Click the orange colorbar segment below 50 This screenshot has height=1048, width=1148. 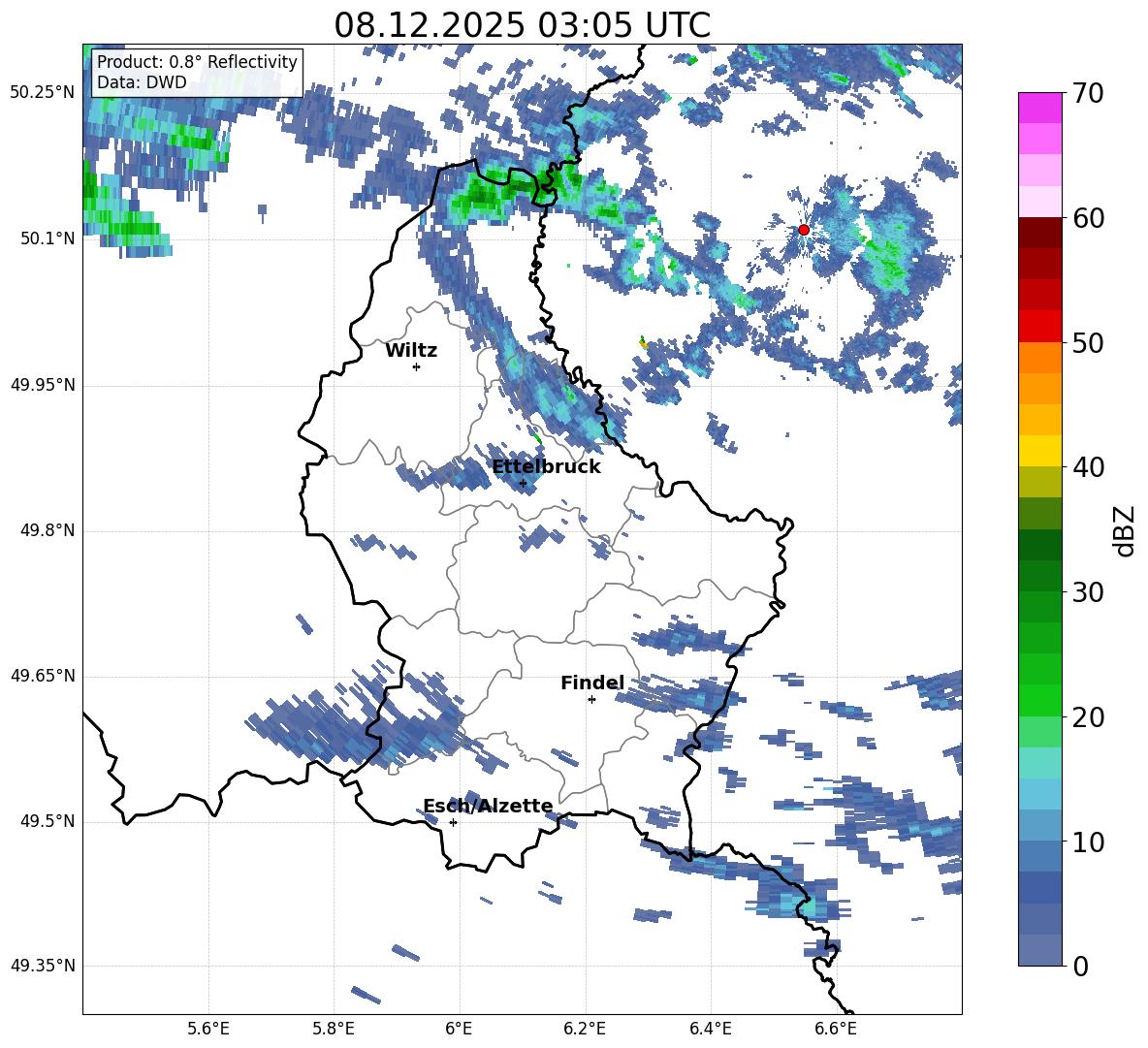click(1039, 358)
